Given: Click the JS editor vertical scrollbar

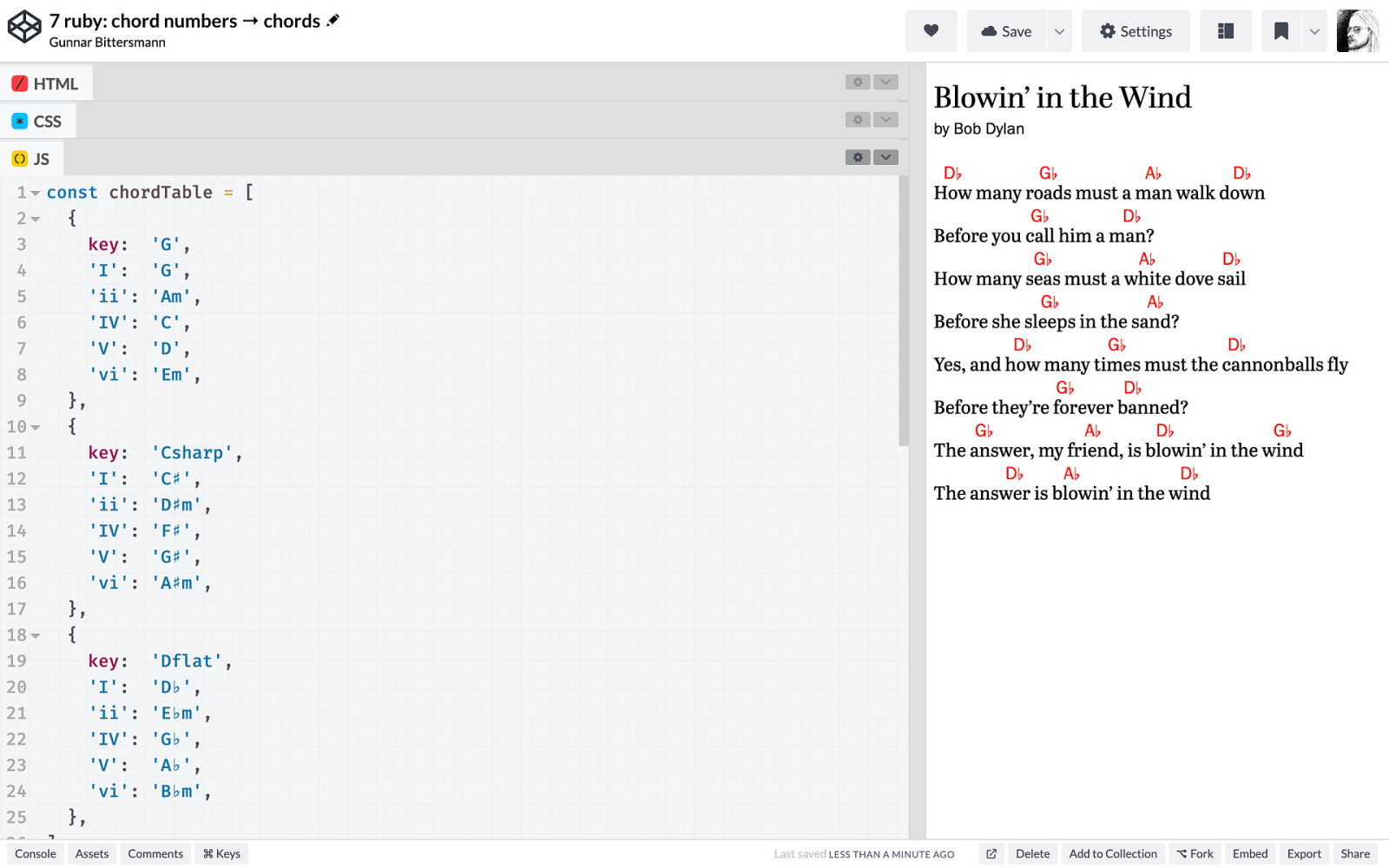Looking at the screenshot, I should coord(904,312).
